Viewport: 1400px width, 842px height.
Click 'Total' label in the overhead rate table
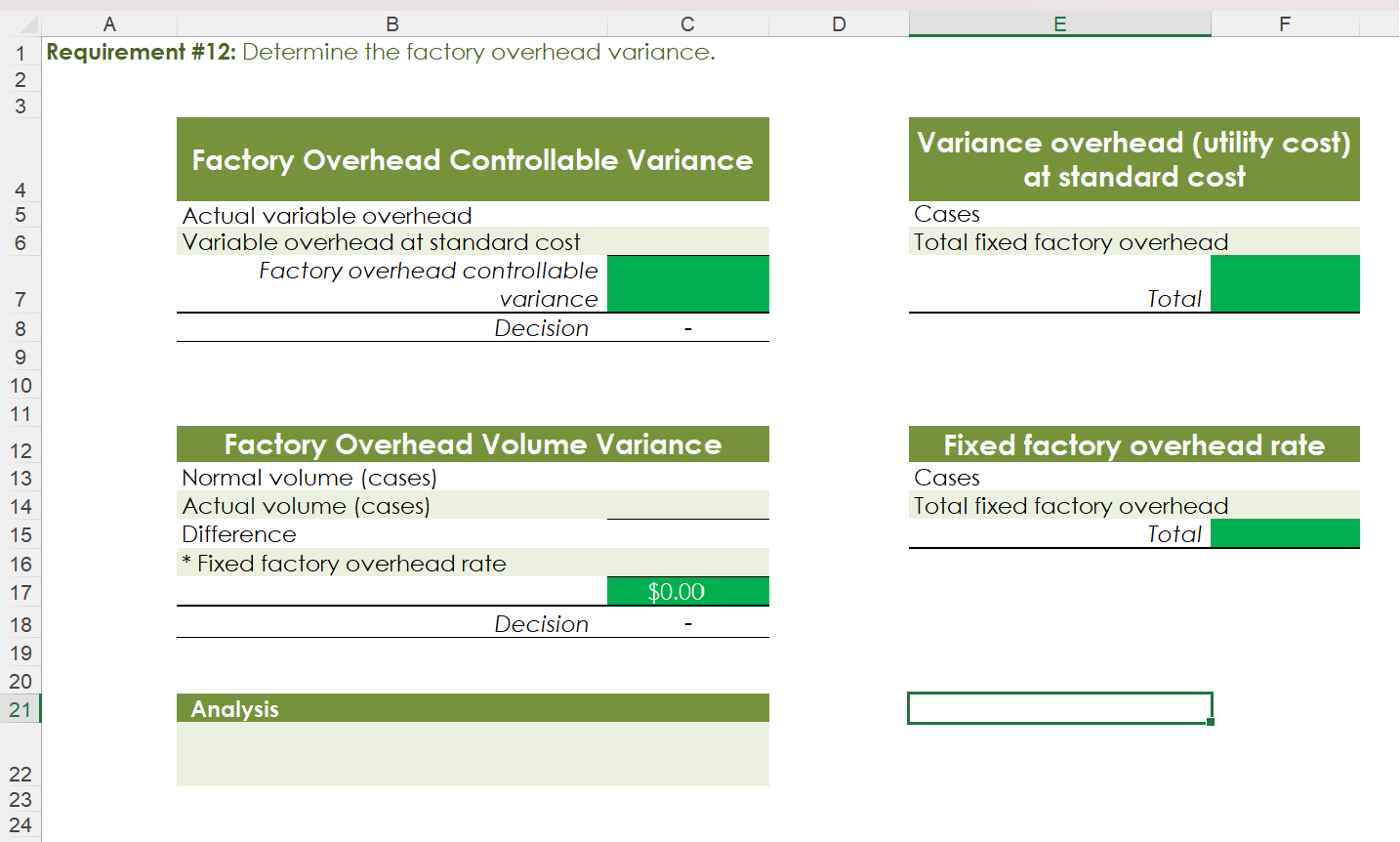pyautogui.click(x=1174, y=534)
